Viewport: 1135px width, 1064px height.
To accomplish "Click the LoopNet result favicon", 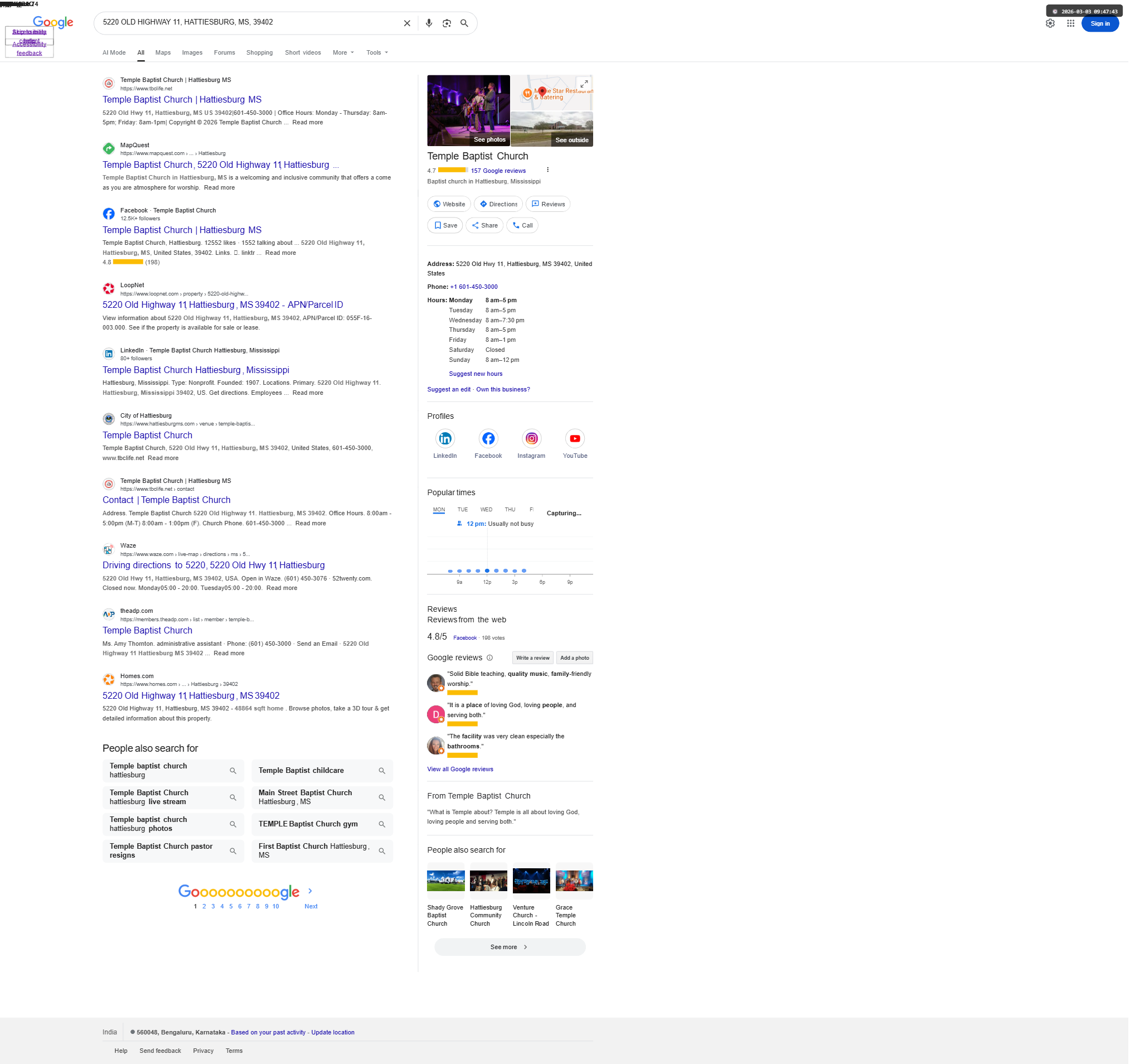I will click(109, 290).
